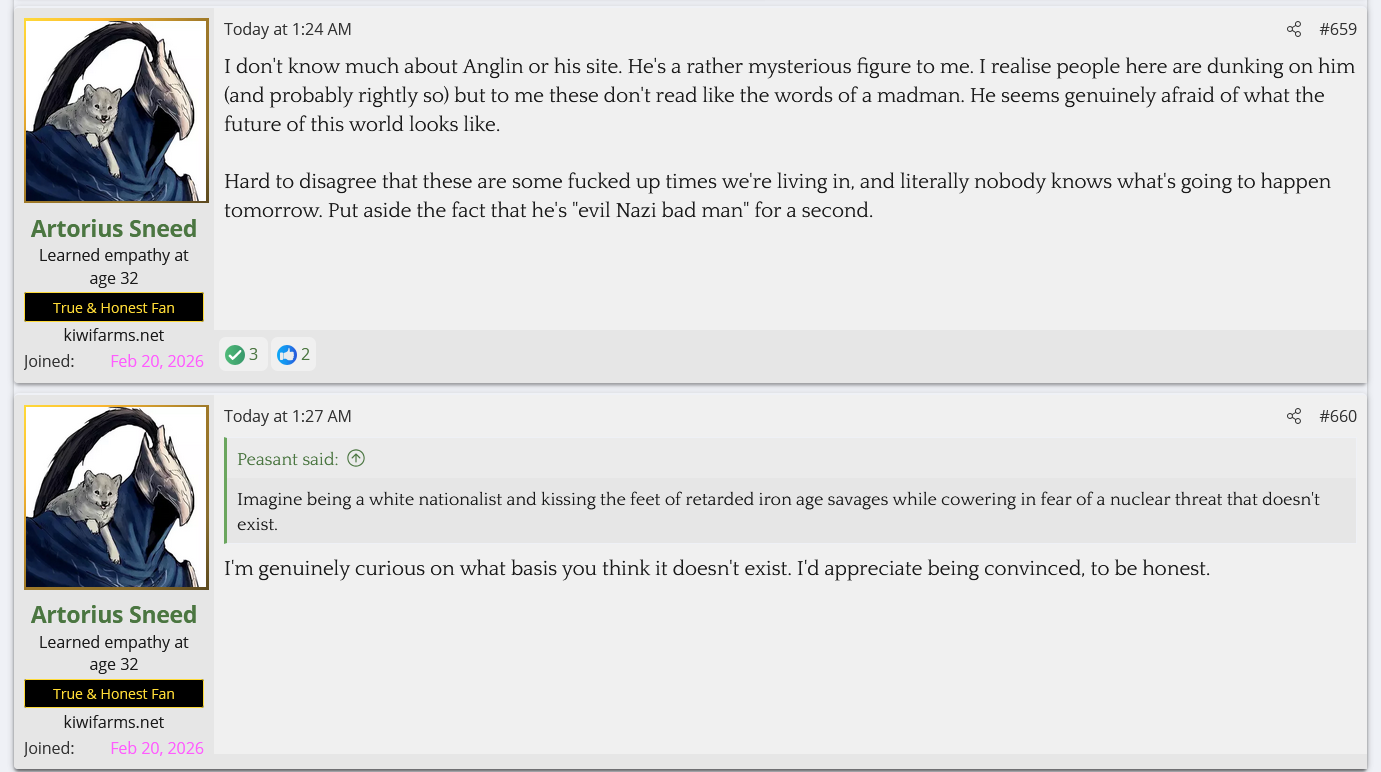The height and width of the screenshot is (772, 1381).
Task: Expand the quoted Peasant message text
Action: [778, 510]
